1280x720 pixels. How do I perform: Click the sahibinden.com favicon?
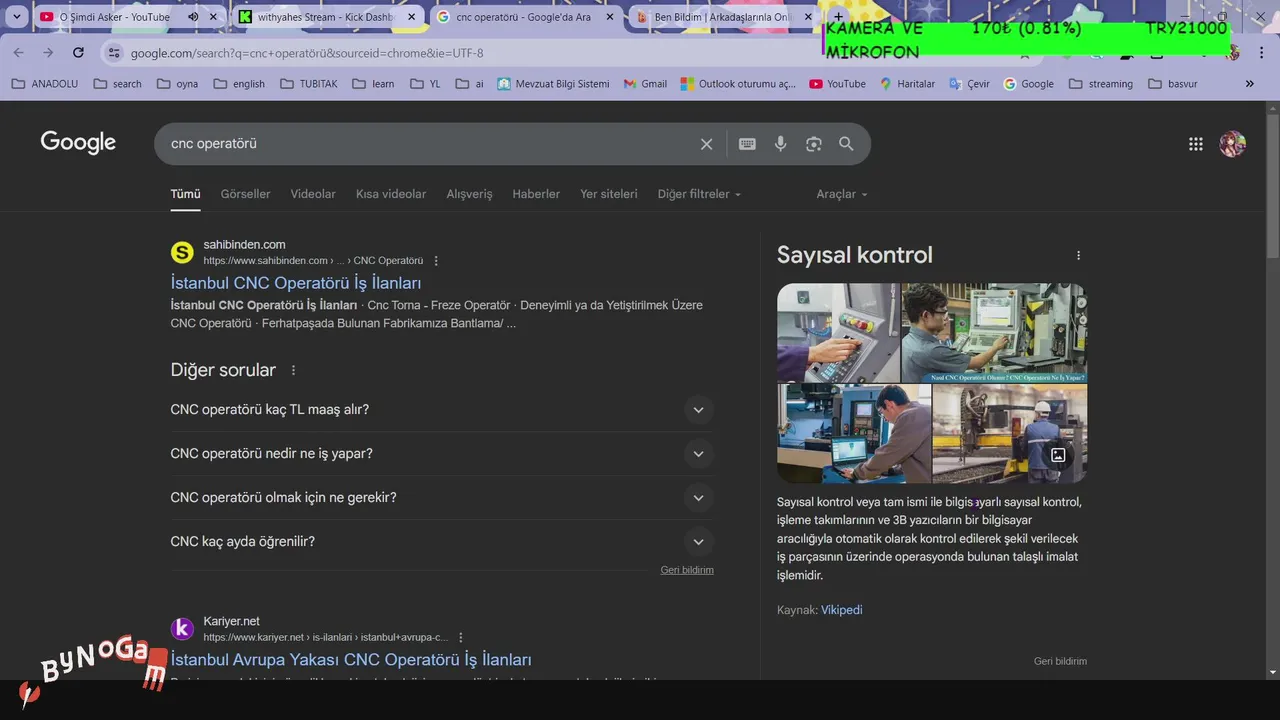point(182,252)
